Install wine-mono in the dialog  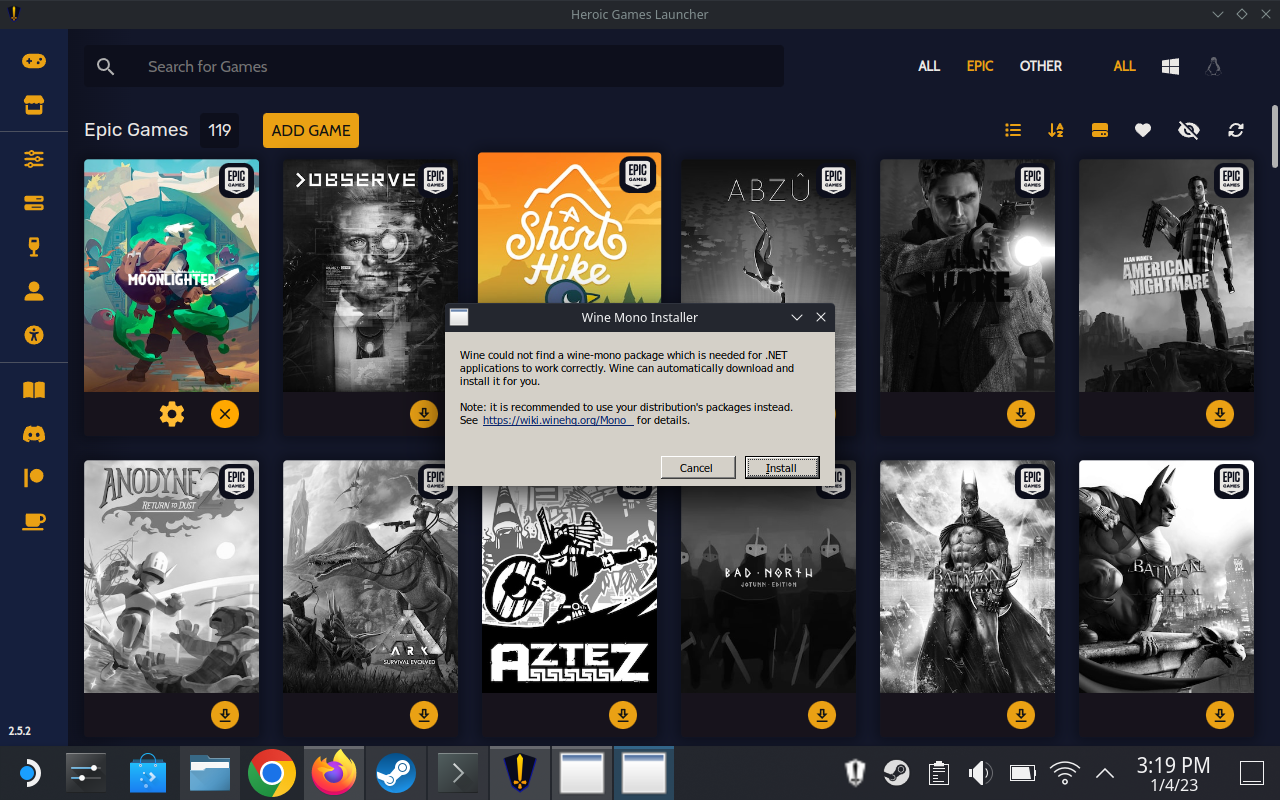click(x=782, y=467)
